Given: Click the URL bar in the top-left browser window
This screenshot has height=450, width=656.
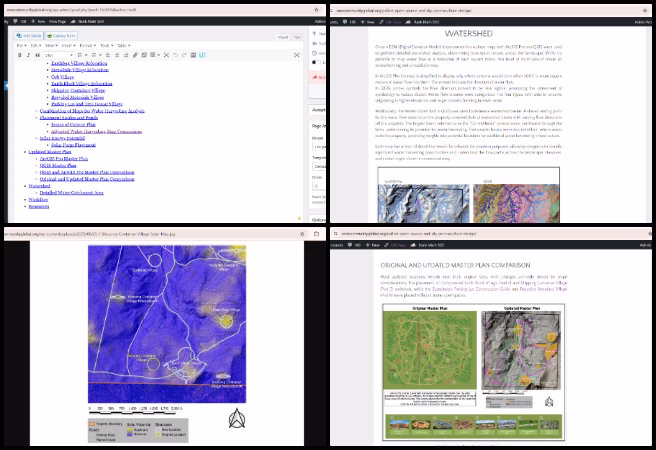Looking at the screenshot, I should (159, 10).
